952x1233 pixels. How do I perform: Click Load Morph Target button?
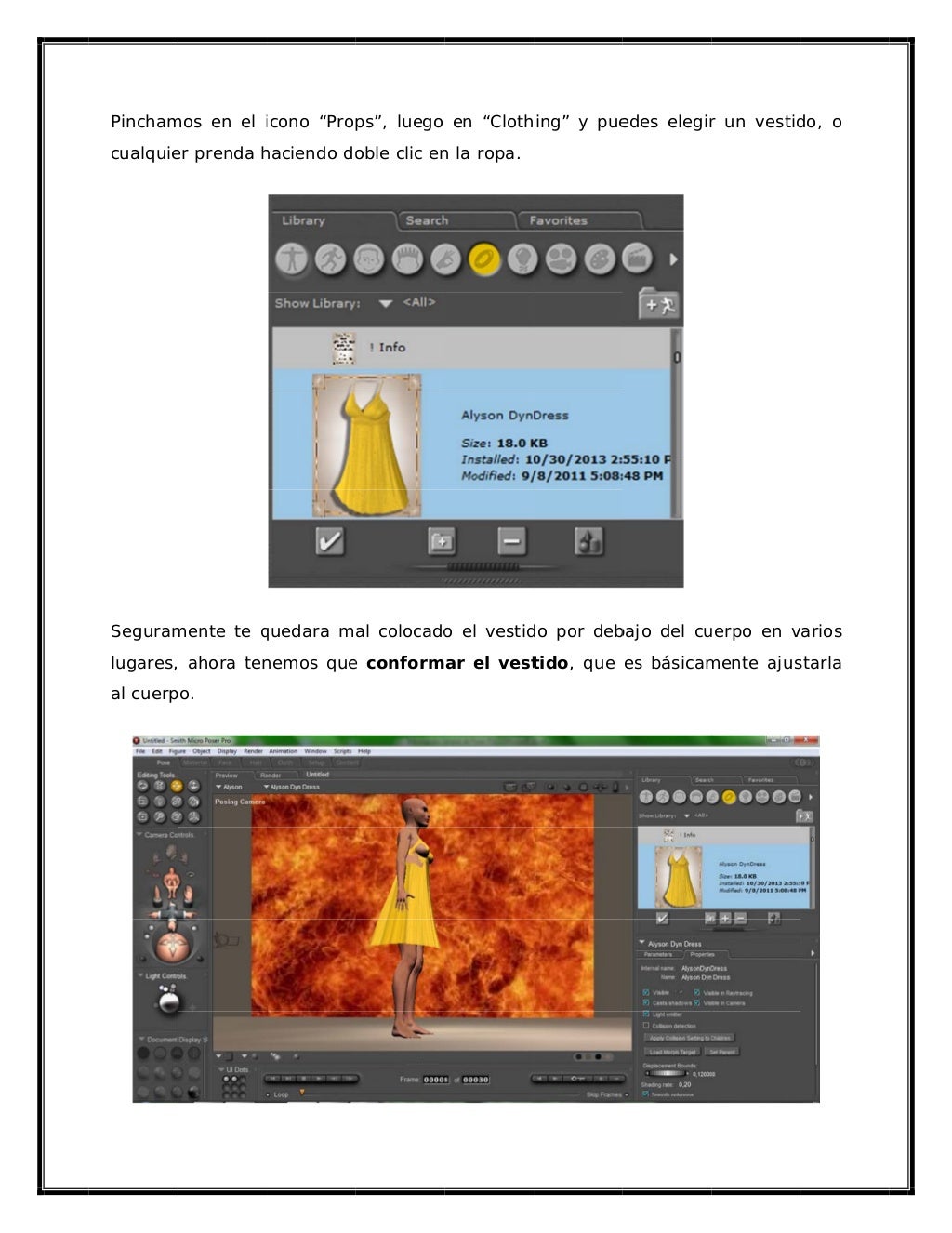point(672,1052)
